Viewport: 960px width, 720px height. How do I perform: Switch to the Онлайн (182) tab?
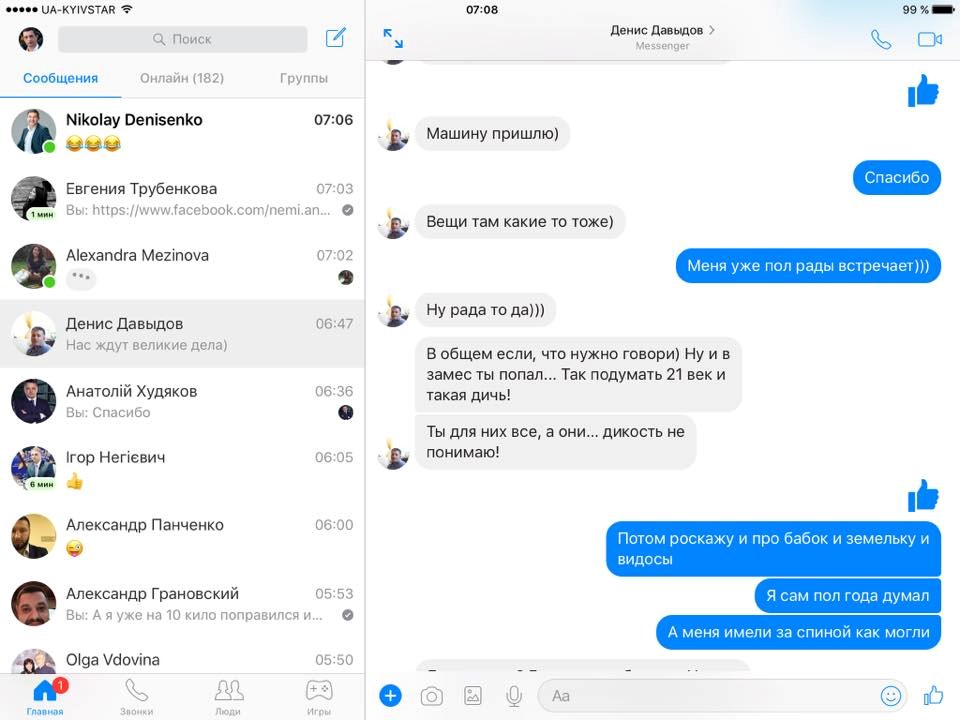pos(182,78)
